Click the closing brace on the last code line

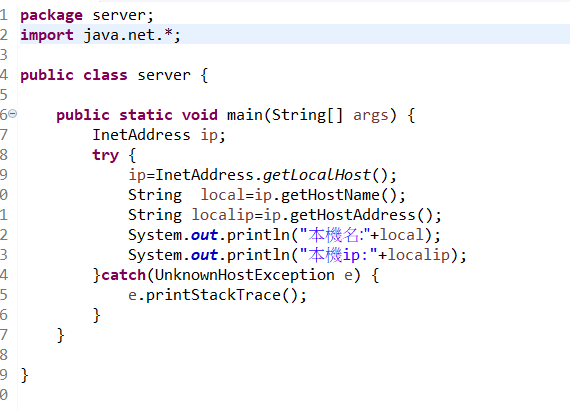click(25, 375)
